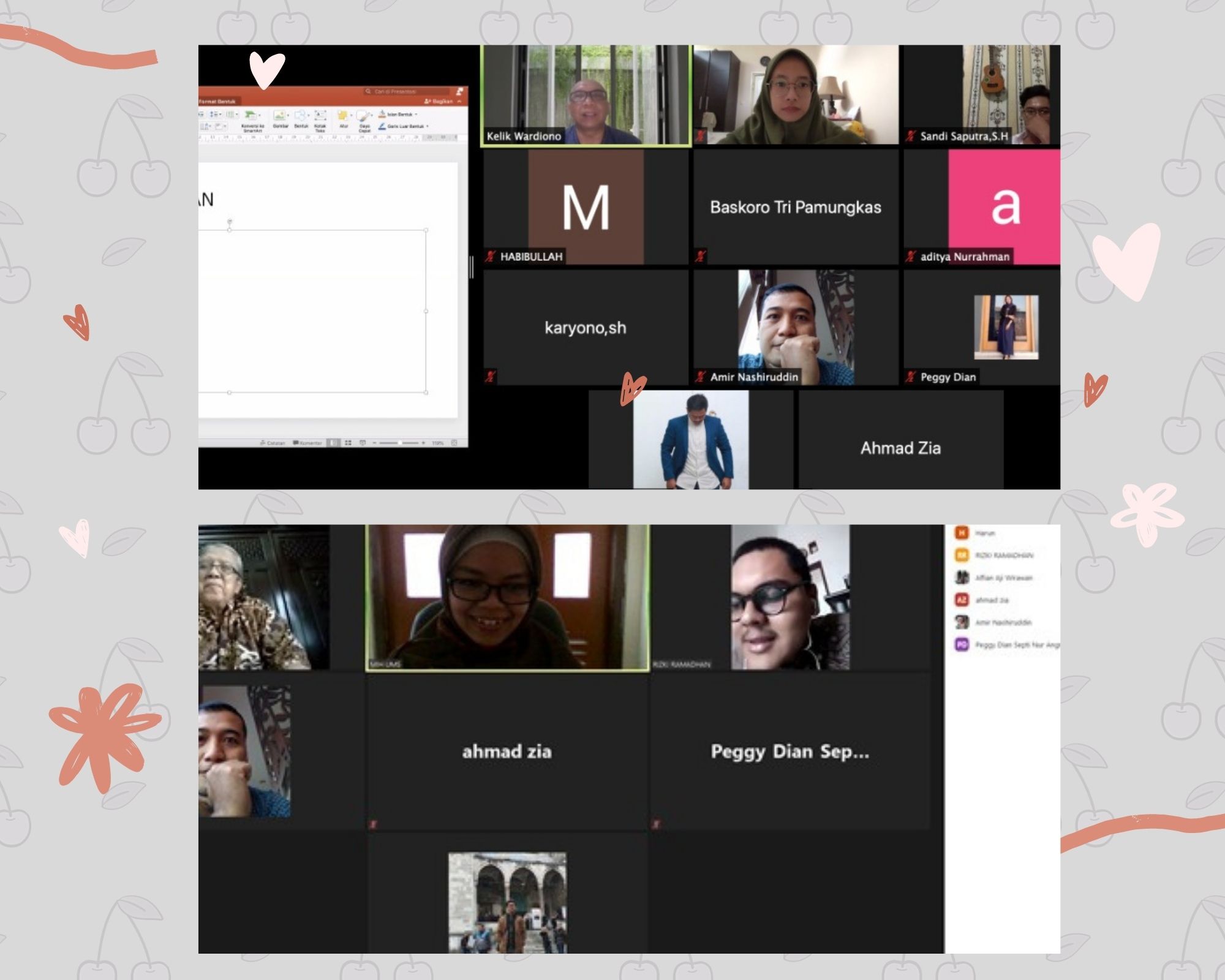
Task: Click the zoom in plus icon
Action: coord(423,443)
